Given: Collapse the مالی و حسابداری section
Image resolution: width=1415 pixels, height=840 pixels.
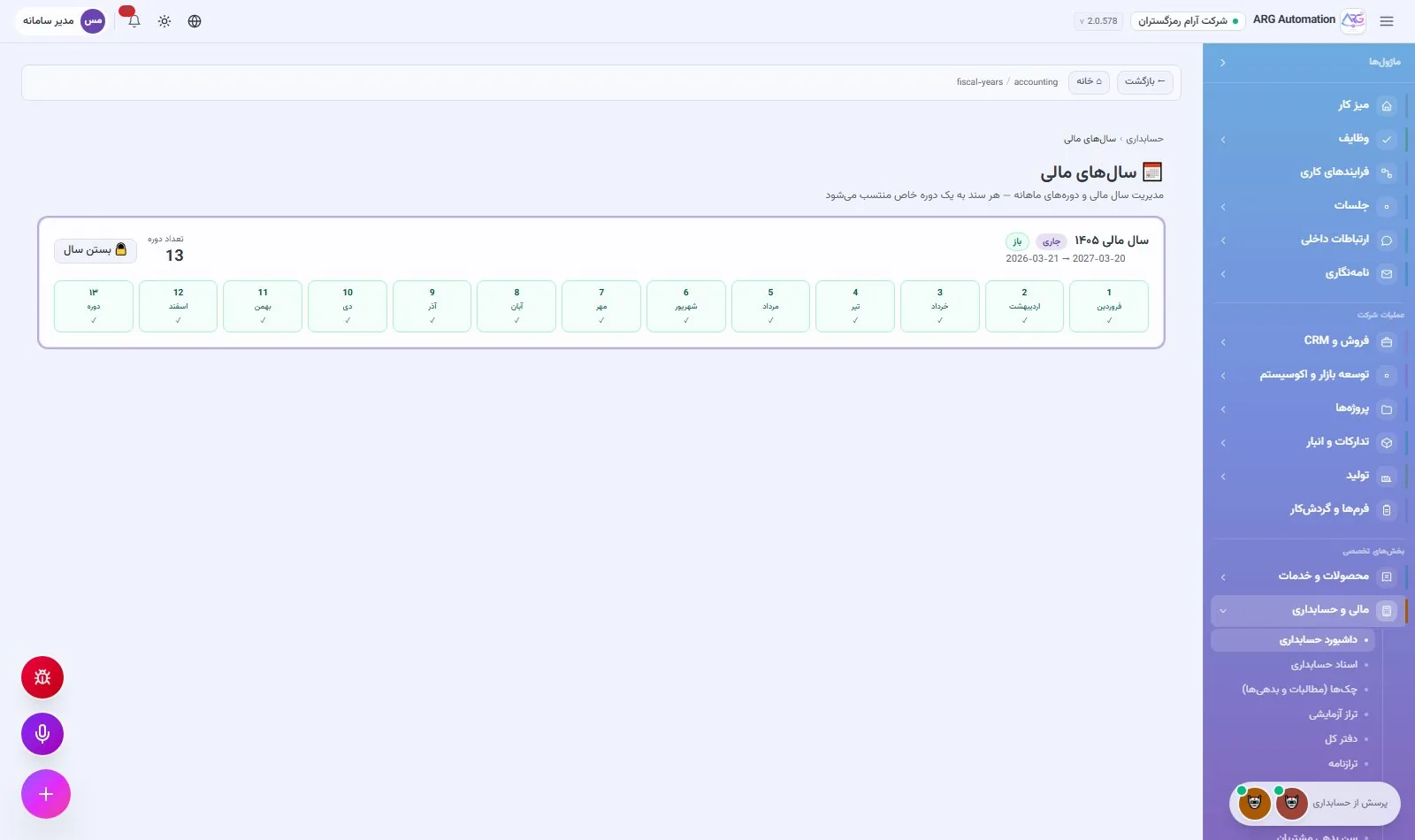Looking at the screenshot, I should [1223, 611].
